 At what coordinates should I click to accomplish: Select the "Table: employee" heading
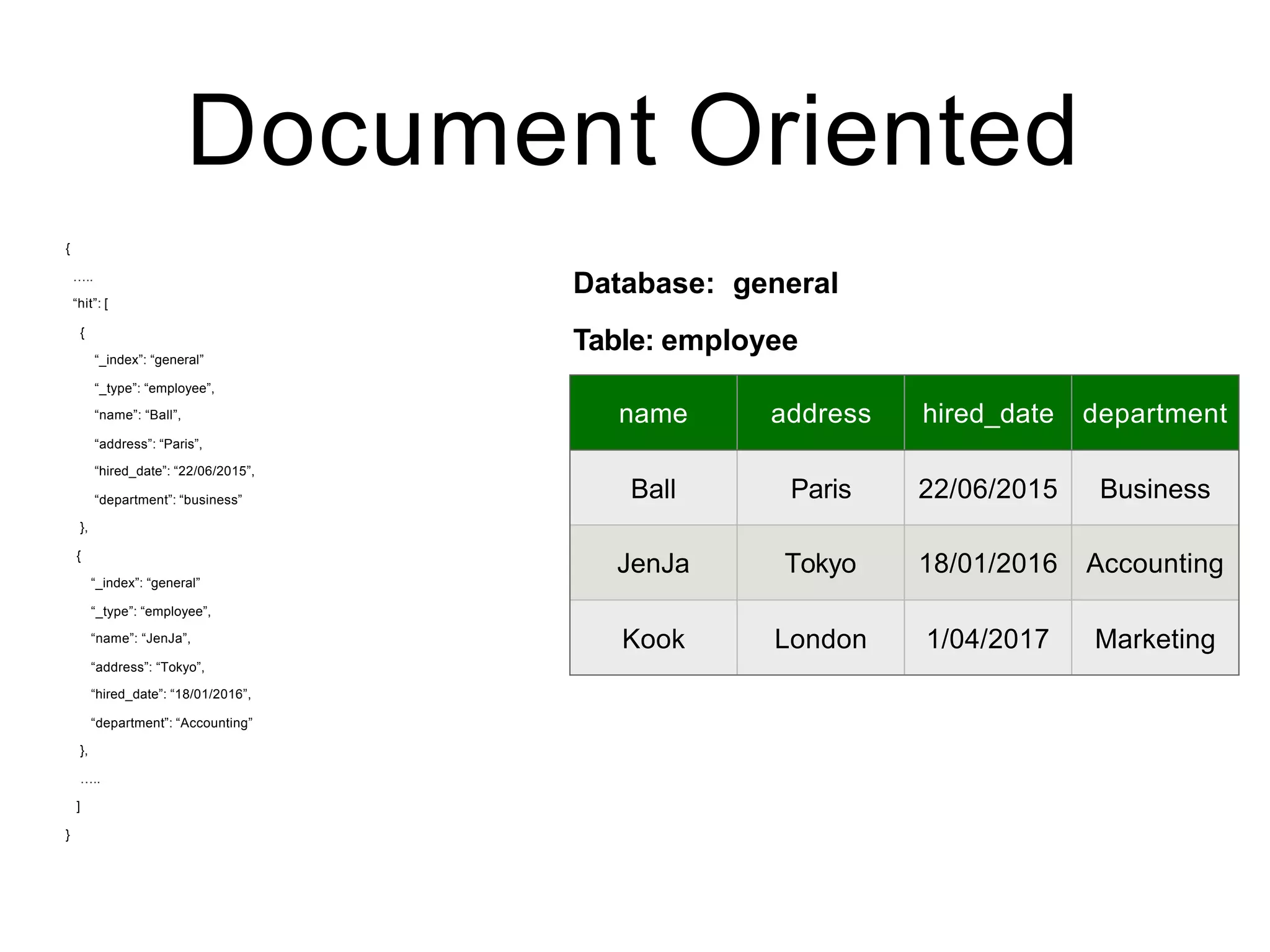click(x=685, y=340)
